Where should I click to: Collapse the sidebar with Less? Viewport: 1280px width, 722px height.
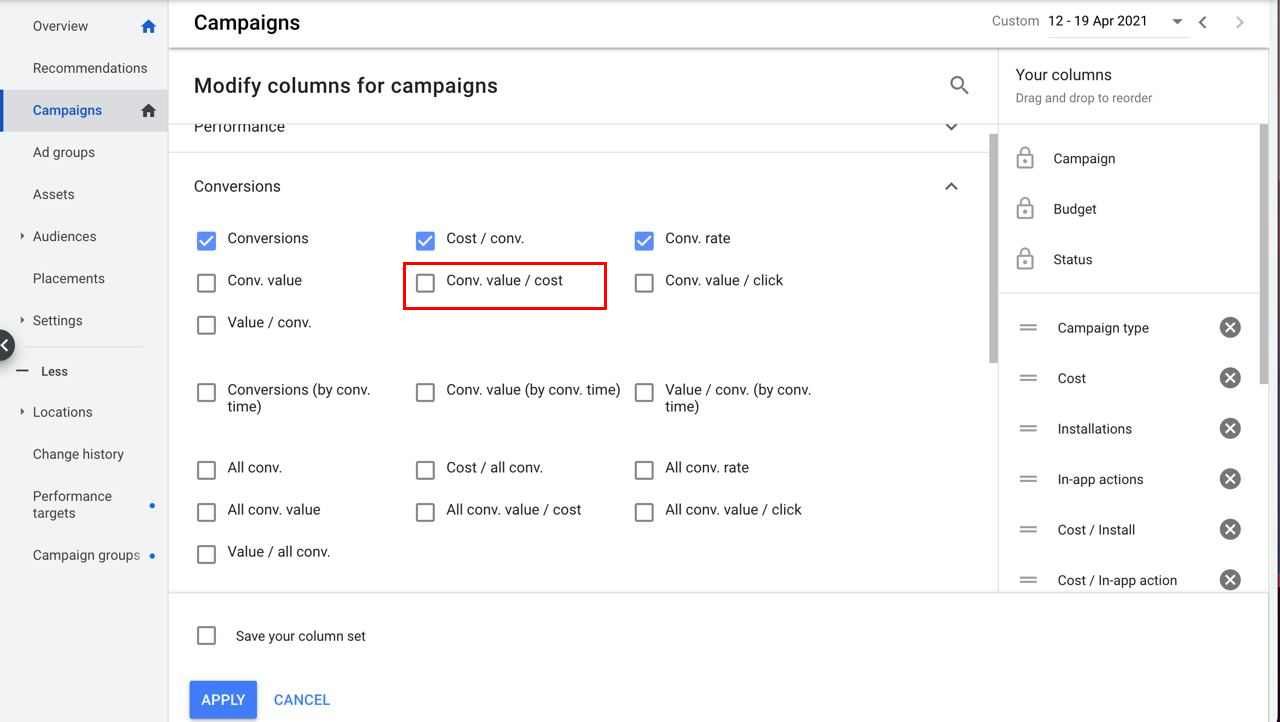point(42,371)
